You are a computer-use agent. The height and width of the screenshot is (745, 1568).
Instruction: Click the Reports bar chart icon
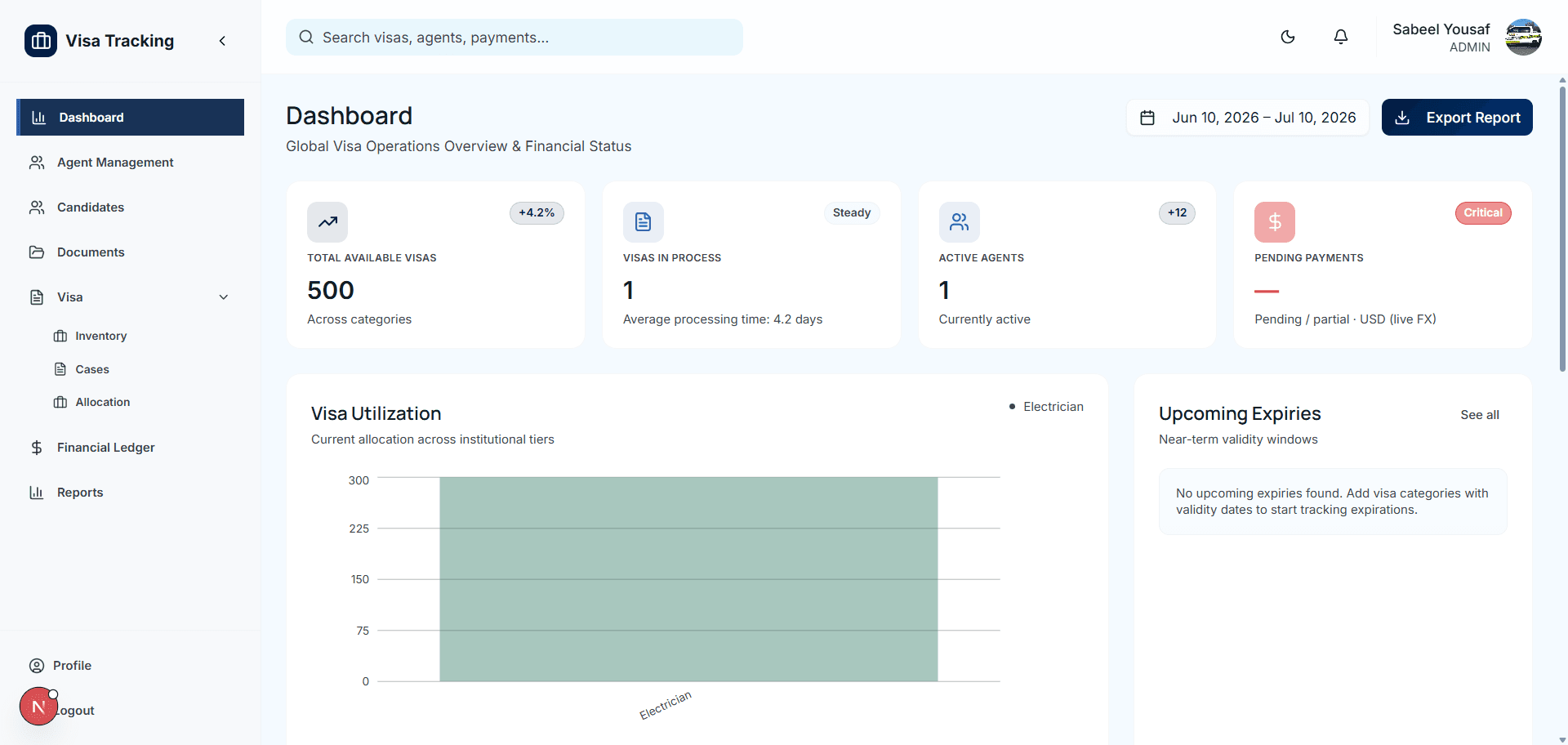click(37, 493)
